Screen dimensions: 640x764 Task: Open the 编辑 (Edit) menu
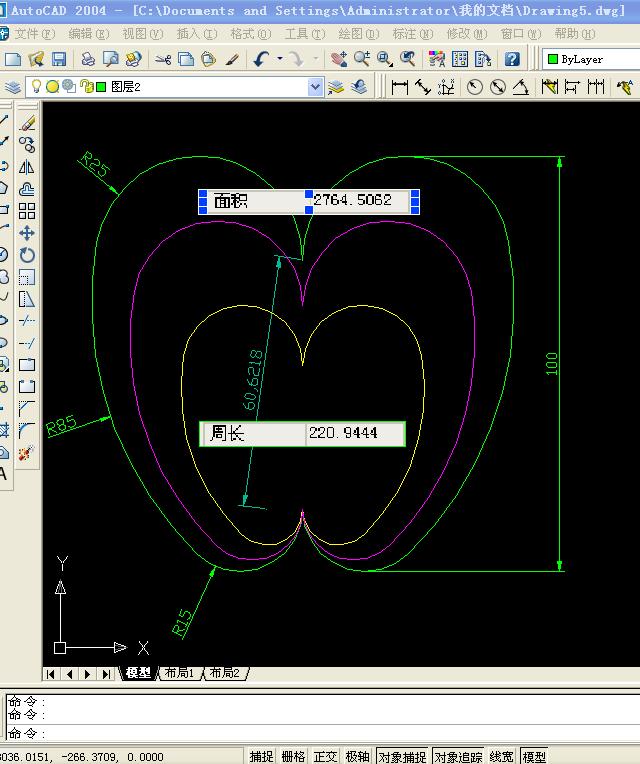pos(89,34)
